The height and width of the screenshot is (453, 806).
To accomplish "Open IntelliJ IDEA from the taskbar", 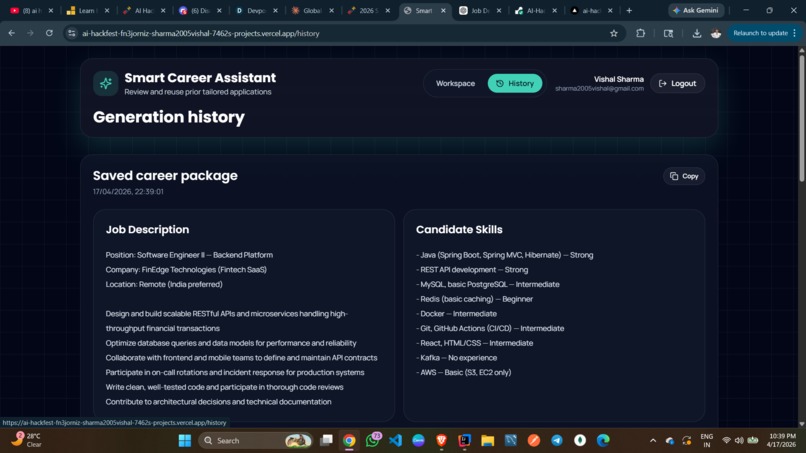I will [465, 440].
